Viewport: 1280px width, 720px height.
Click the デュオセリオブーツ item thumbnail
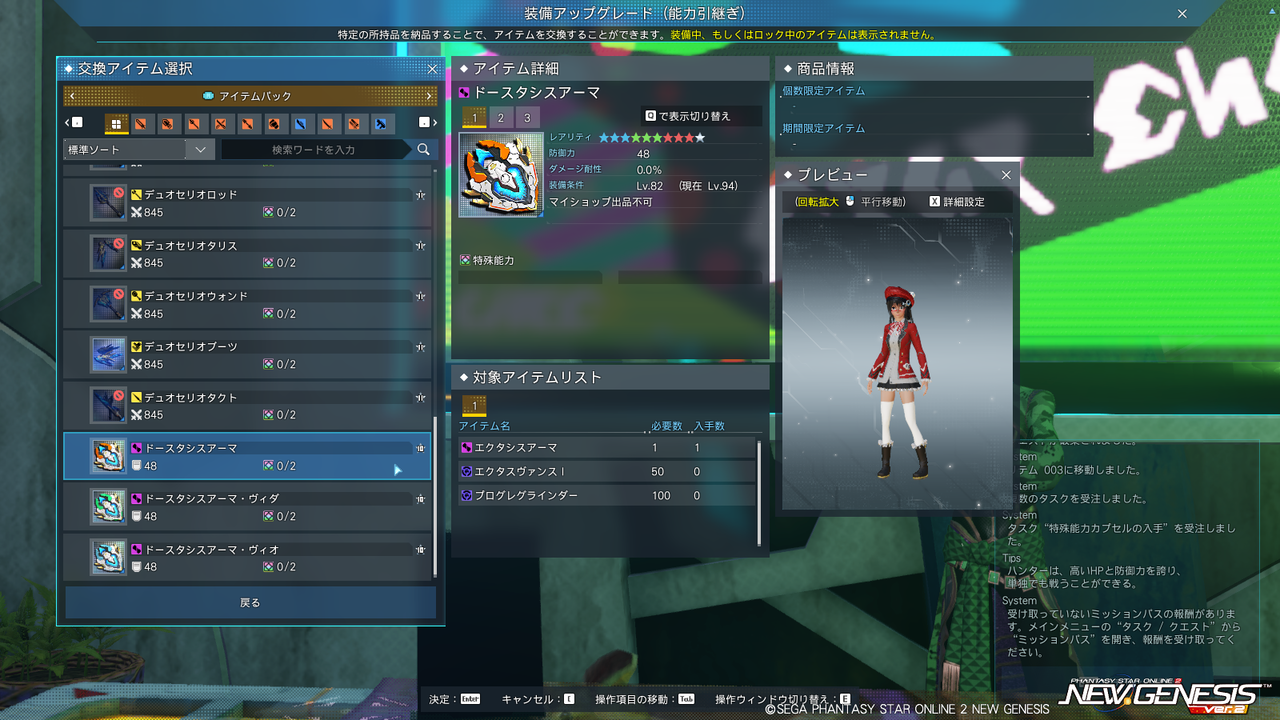click(108, 355)
